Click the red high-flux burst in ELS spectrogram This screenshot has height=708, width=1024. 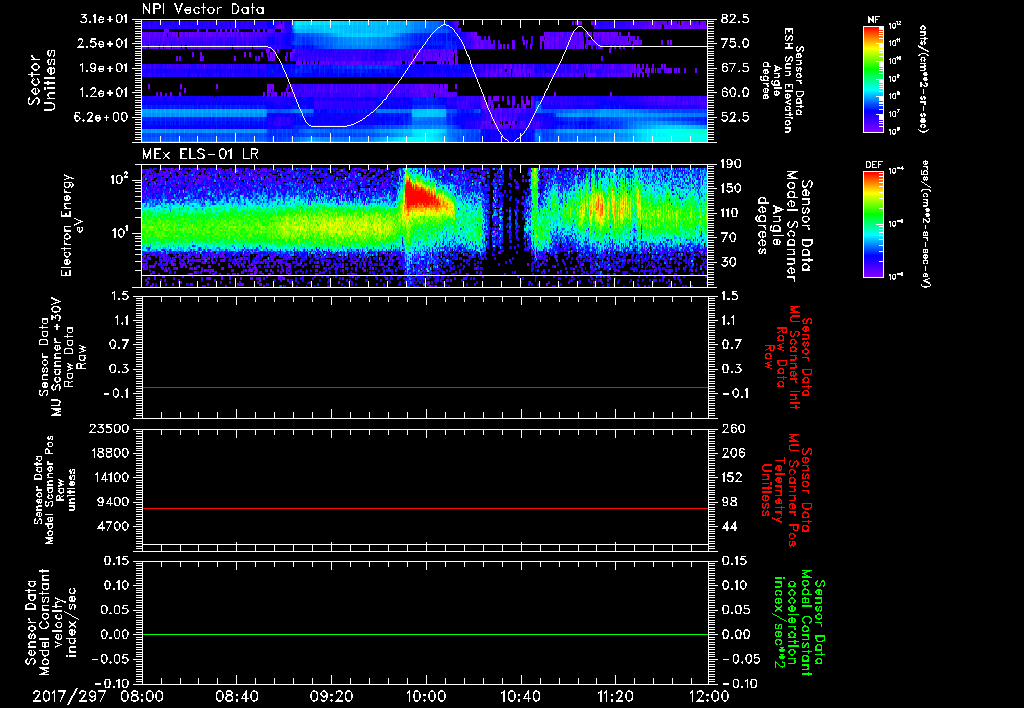click(x=424, y=196)
